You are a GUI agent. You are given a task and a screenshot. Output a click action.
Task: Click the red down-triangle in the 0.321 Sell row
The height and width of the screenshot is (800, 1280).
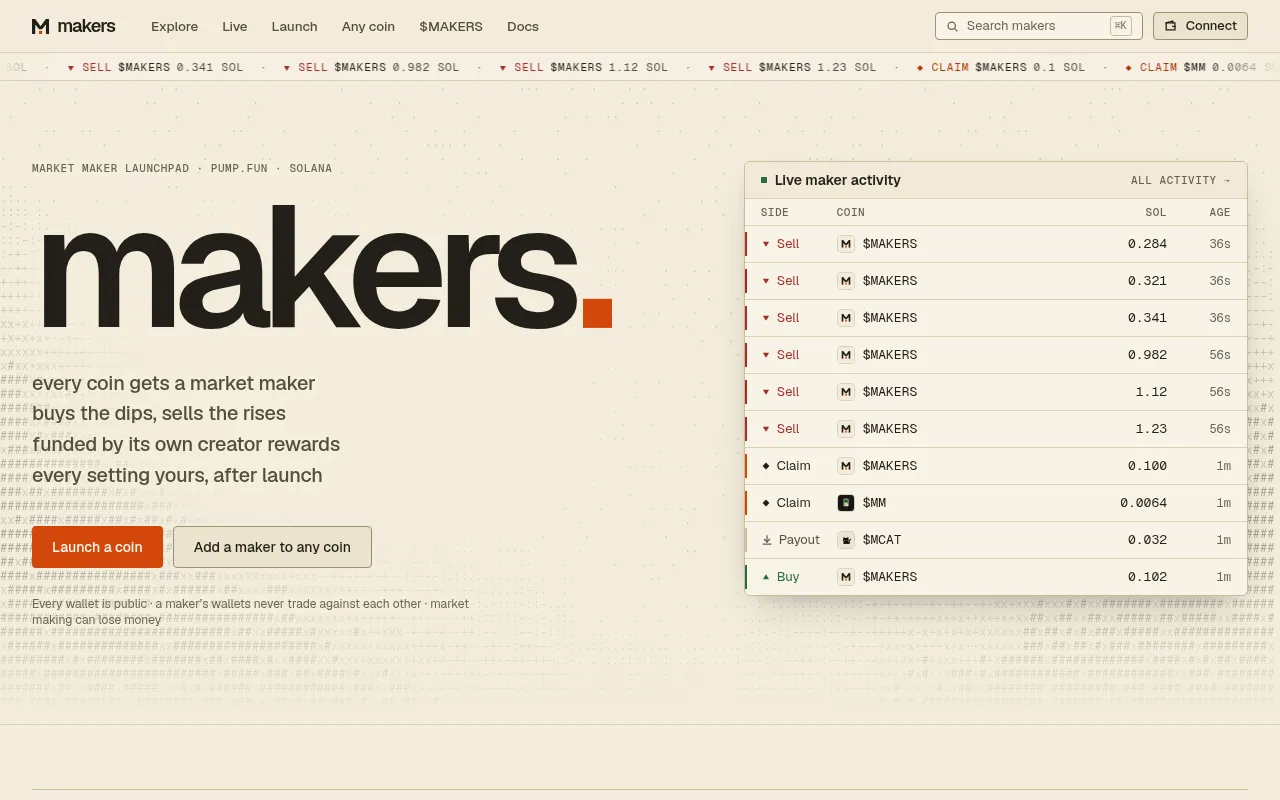point(766,281)
